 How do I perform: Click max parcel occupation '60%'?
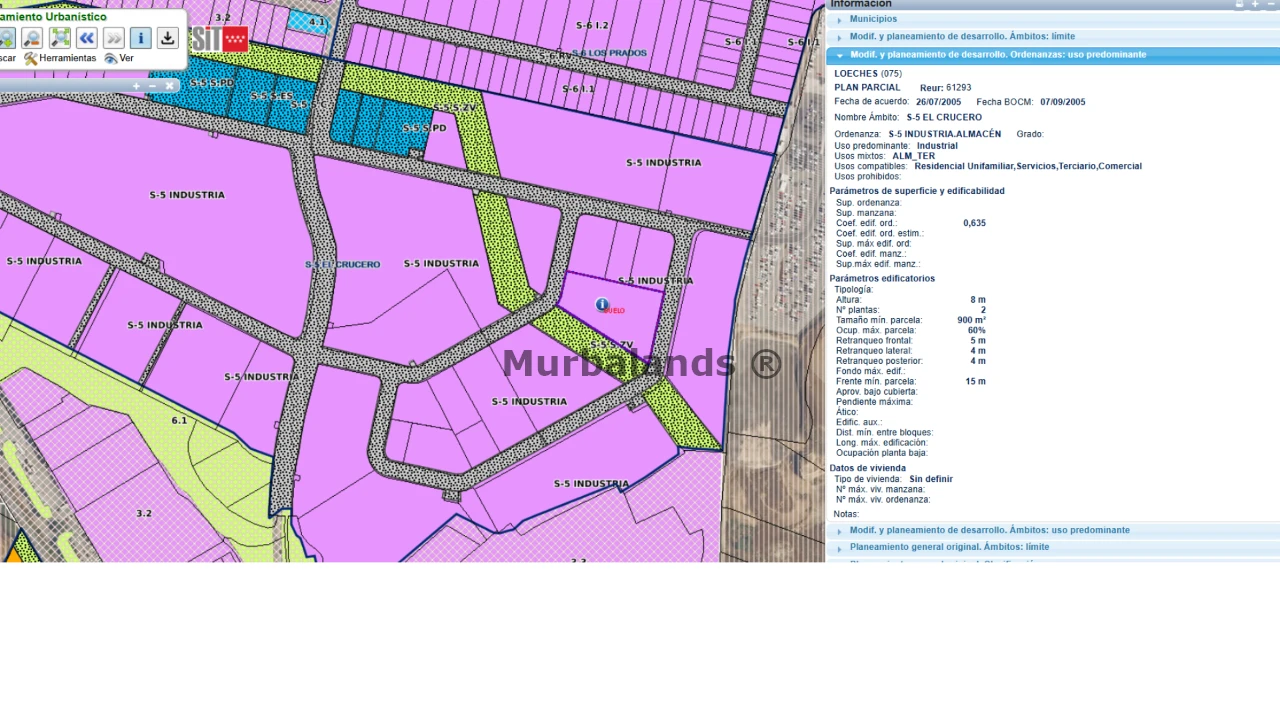coord(977,331)
